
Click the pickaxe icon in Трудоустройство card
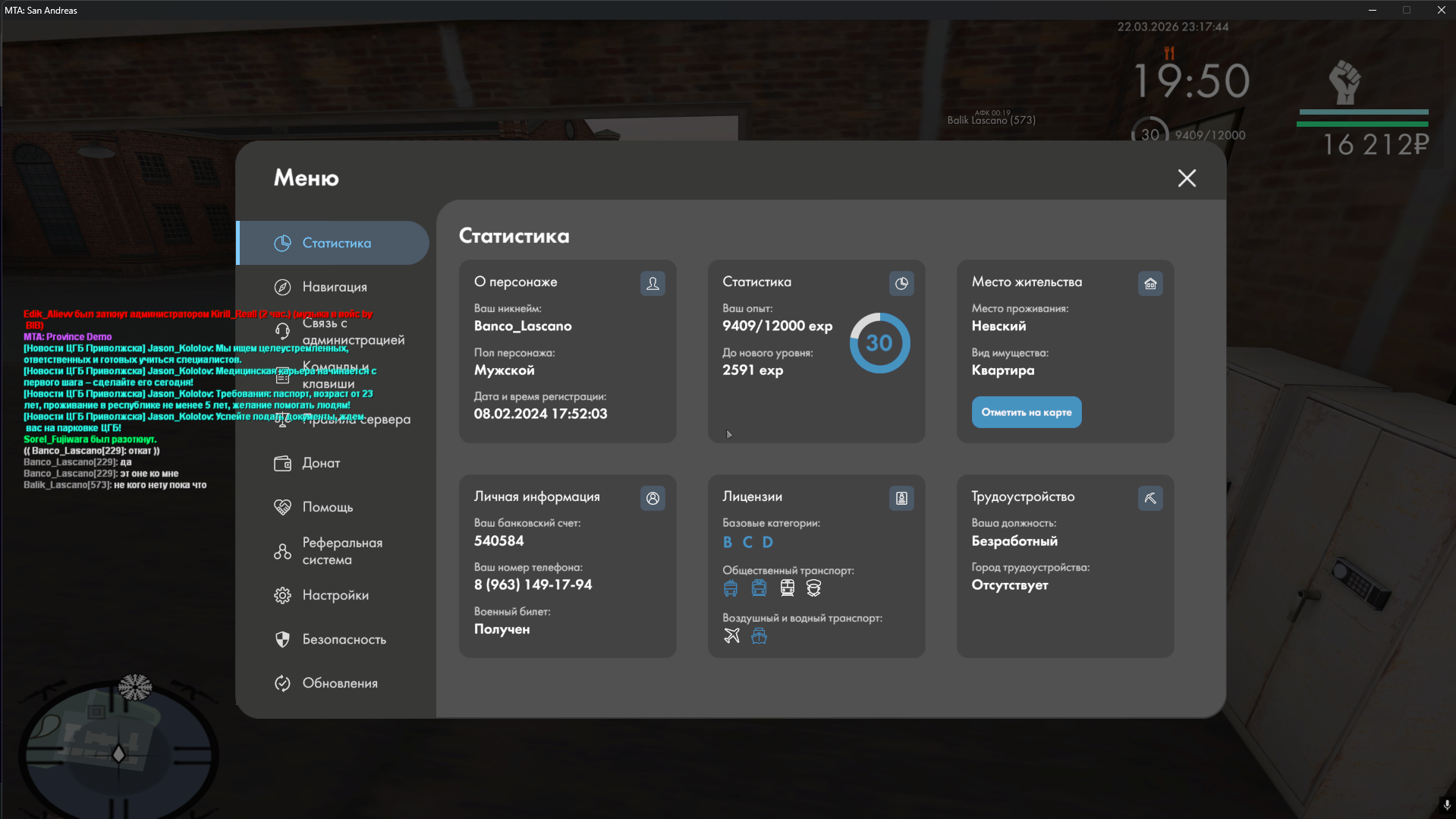pos(1150,499)
